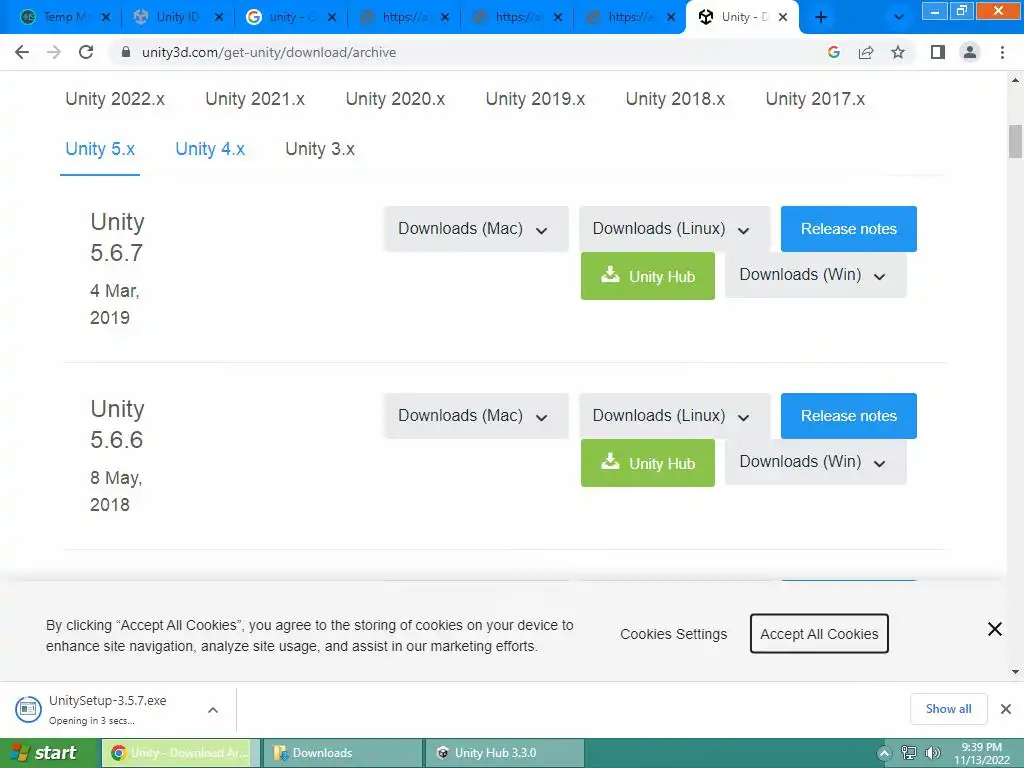
Task: Click the Chrome Unity taskbar button
Action: coord(181,753)
